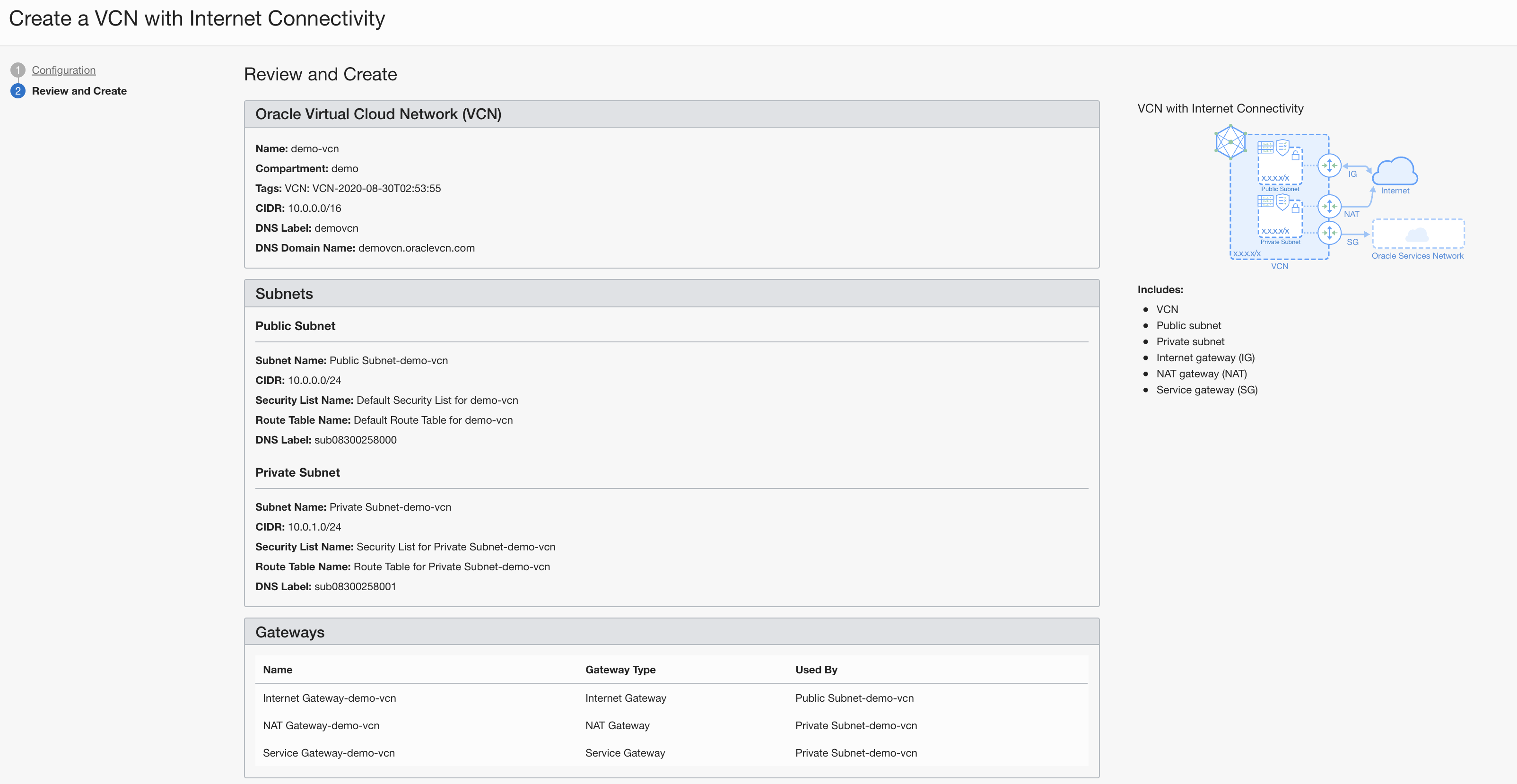Click the Private Subnet route table icon

tap(1265, 201)
